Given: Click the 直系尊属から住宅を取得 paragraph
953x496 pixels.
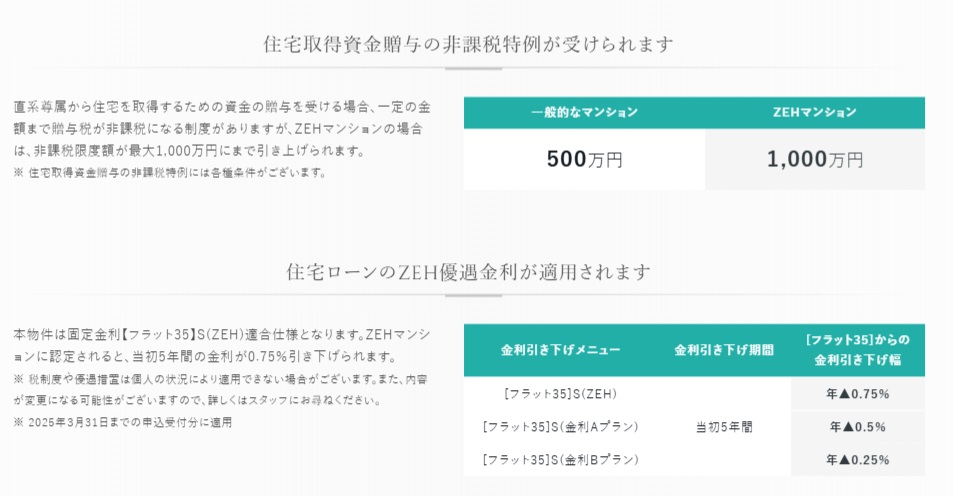Looking at the screenshot, I should 222,128.
